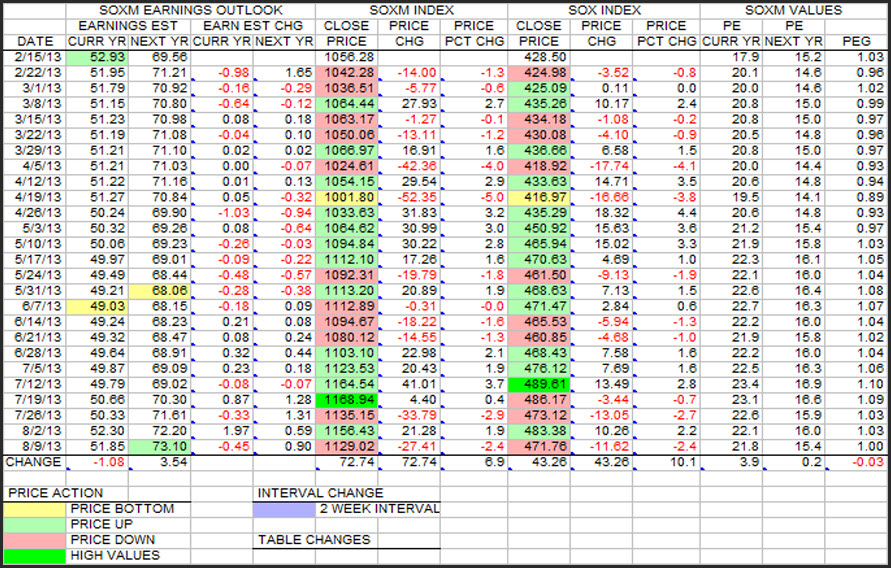Select the bright green HIGH VALUES swatch
This screenshot has height=568, width=891.
[x=36, y=556]
